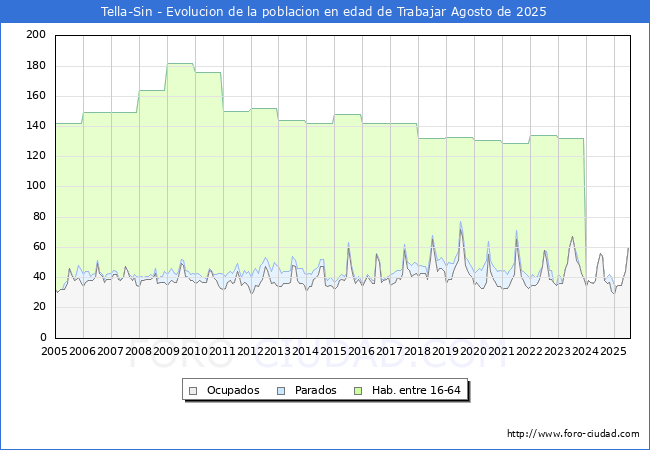The width and height of the screenshot is (650, 450).
Task: Click the 2025 x-axis year label
Action: click(613, 351)
